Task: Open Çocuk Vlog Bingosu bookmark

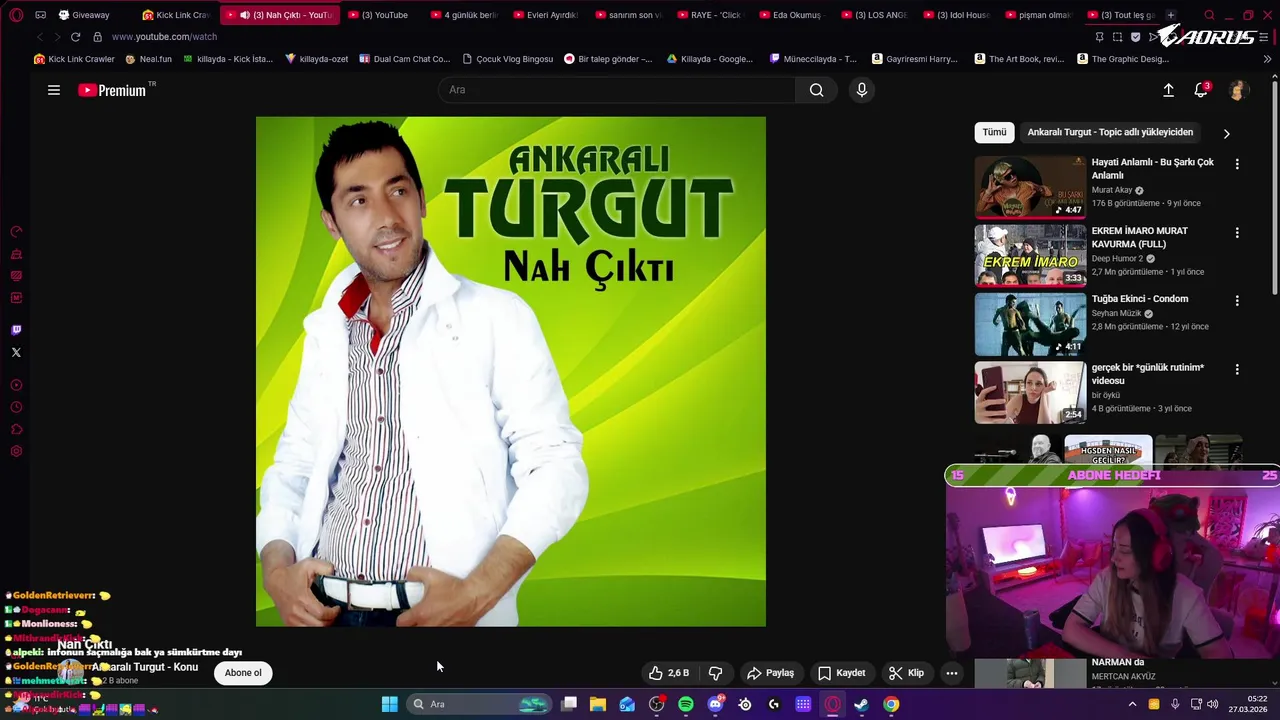Action: [507, 59]
